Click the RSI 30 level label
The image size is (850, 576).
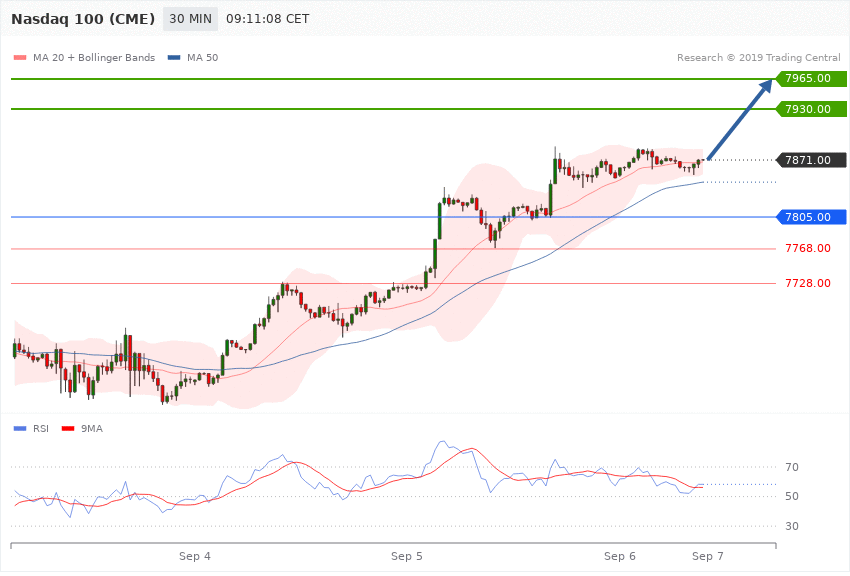pyautogui.click(x=791, y=526)
